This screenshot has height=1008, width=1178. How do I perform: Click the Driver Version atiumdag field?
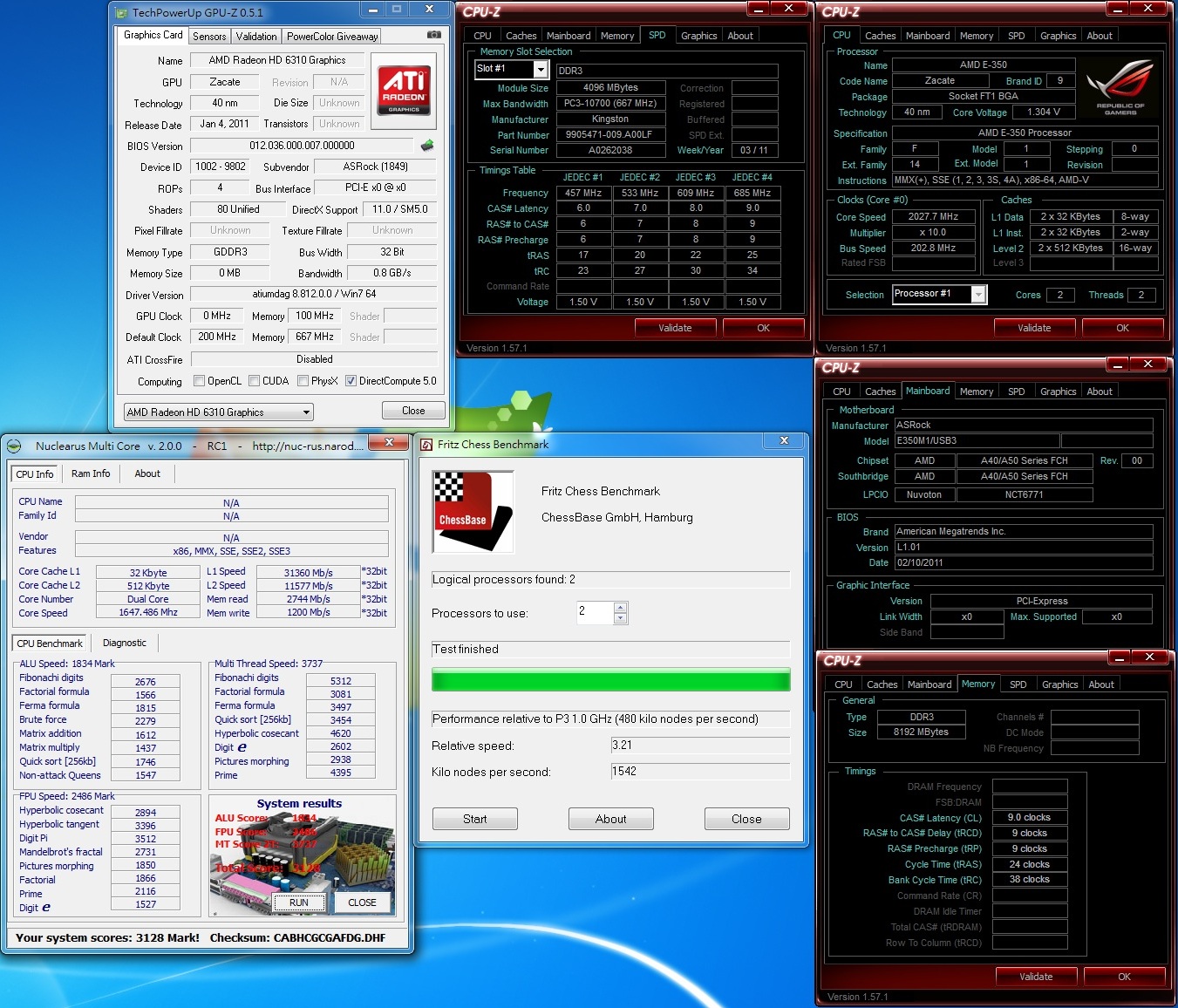(x=314, y=294)
